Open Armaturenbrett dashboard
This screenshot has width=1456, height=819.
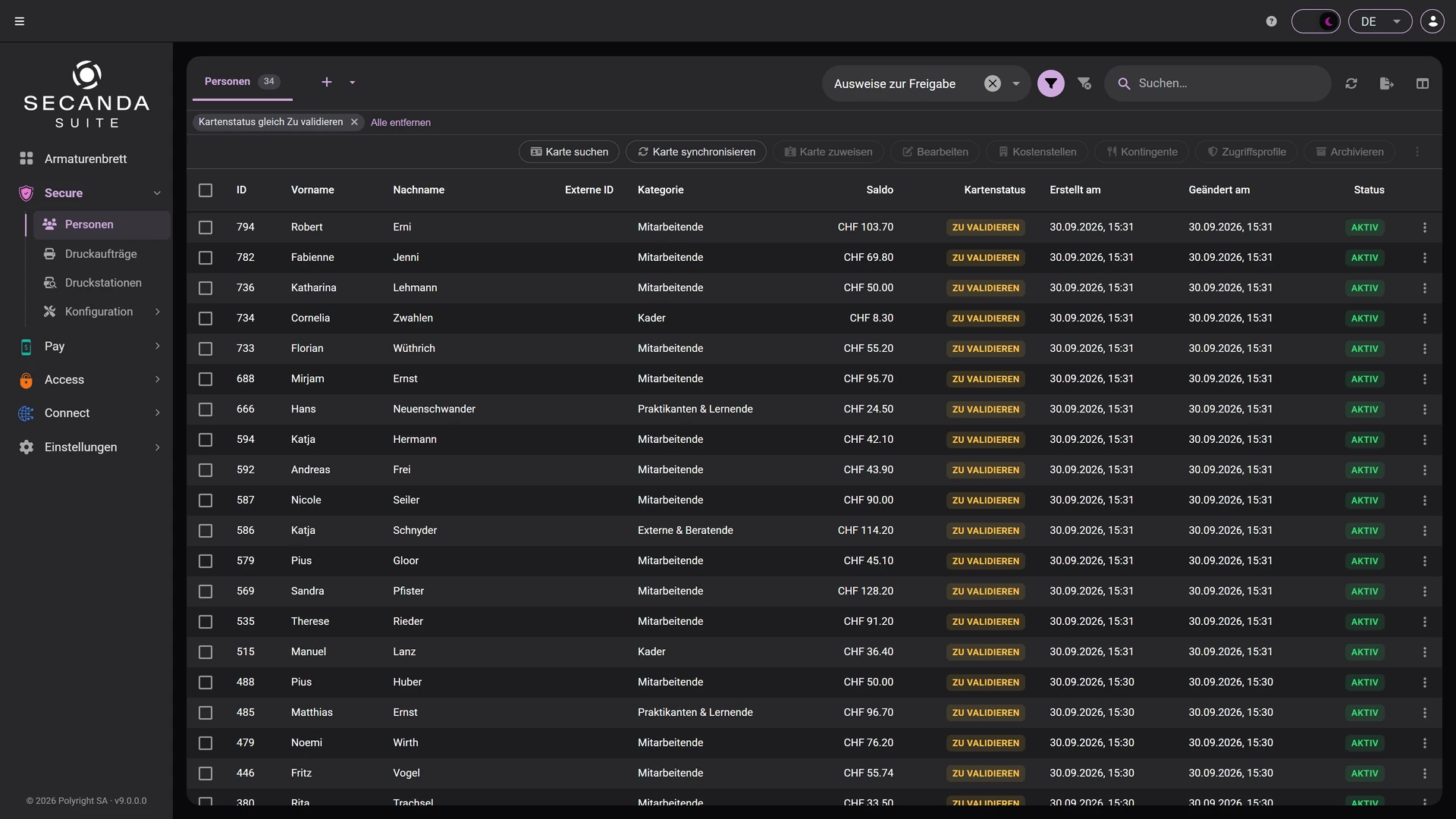click(x=86, y=158)
